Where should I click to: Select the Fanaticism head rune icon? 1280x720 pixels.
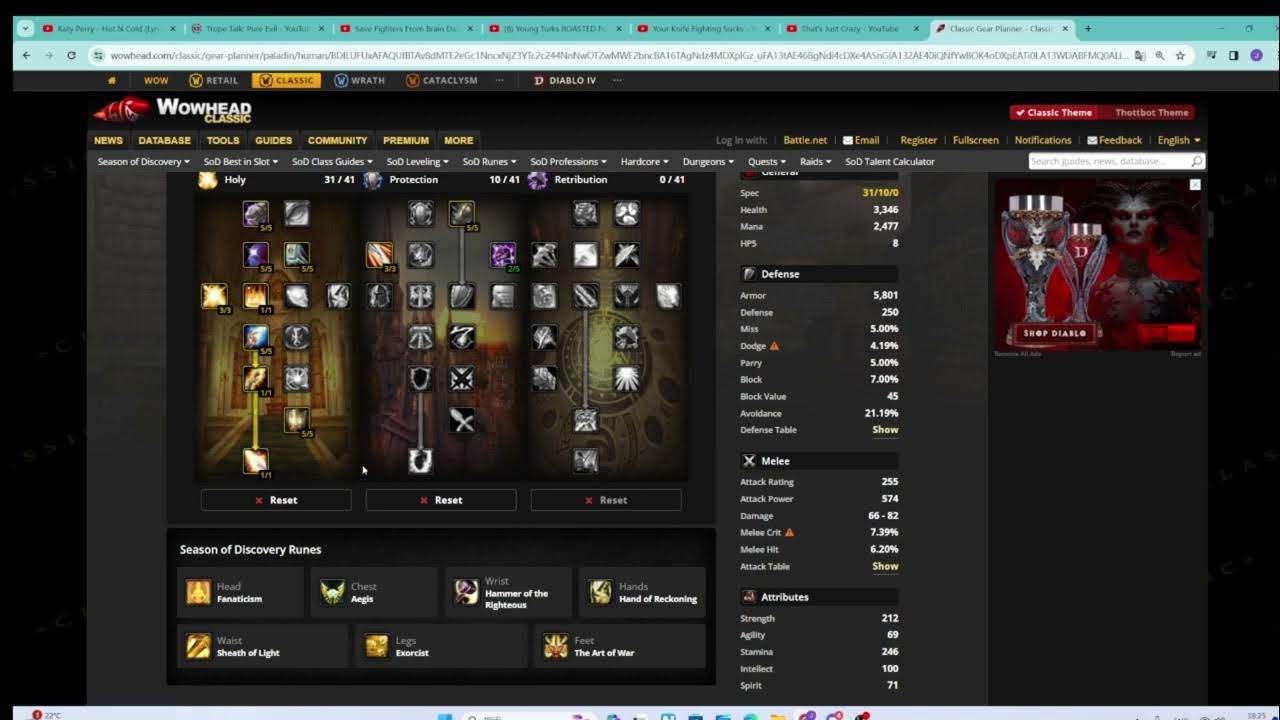[198, 592]
